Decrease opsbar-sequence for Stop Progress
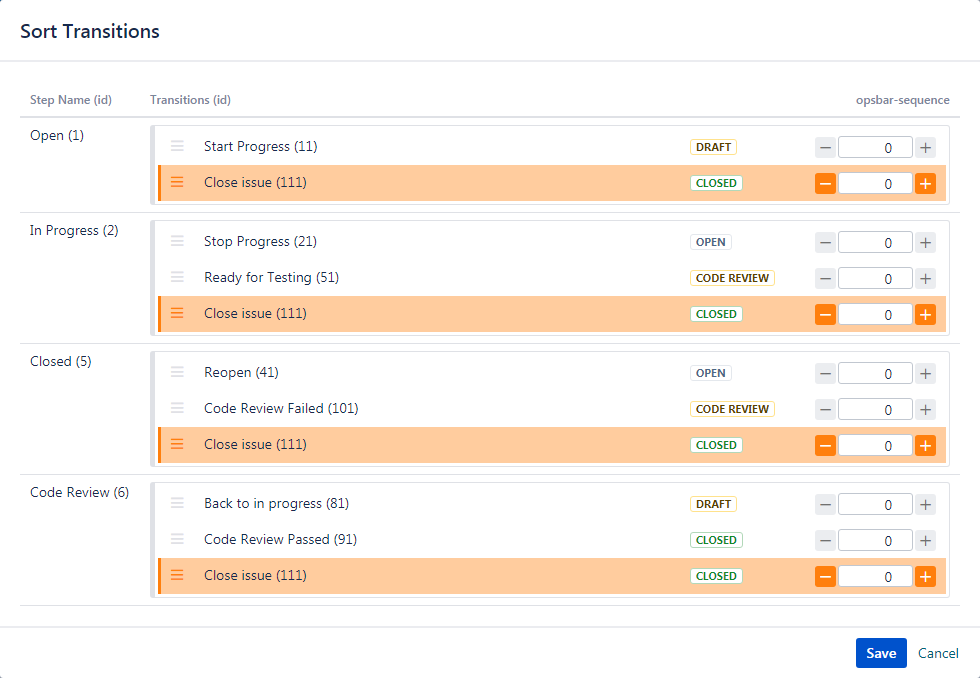 pos(825,243)
